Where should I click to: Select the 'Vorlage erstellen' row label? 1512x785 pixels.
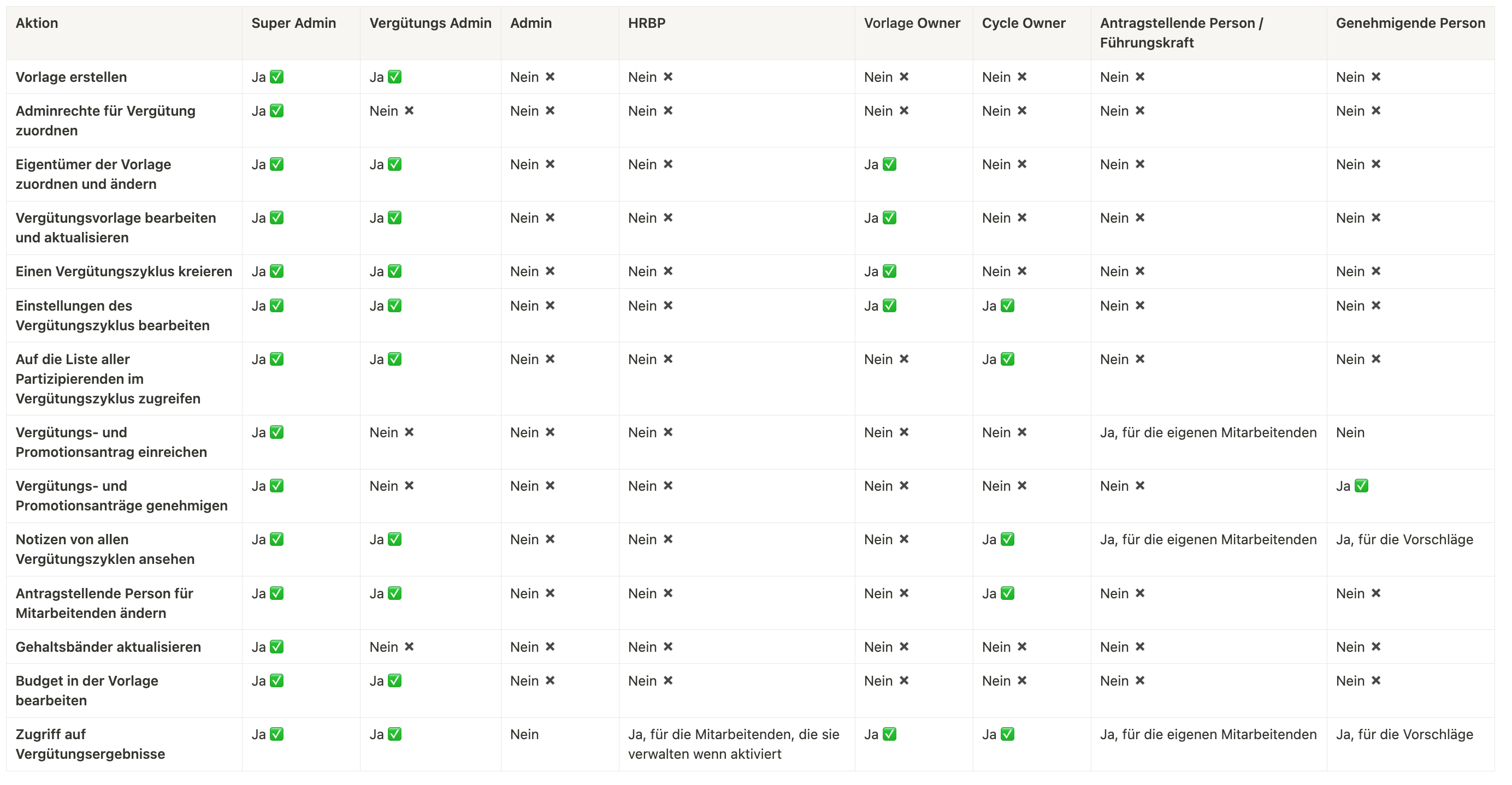coord(71,77)
